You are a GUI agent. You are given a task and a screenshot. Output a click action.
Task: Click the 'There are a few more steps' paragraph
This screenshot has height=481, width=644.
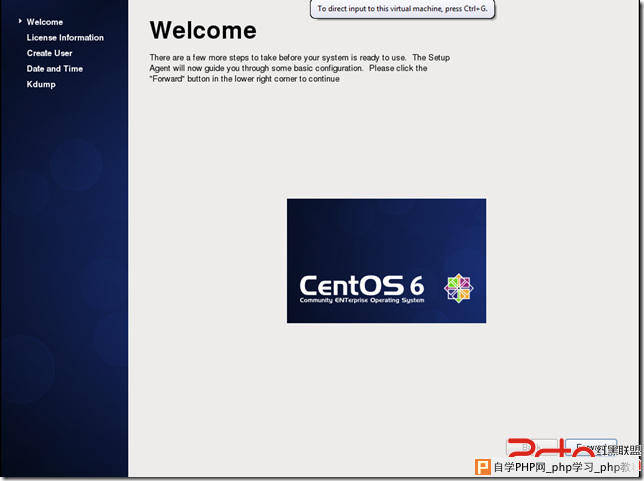coord(299,68)
